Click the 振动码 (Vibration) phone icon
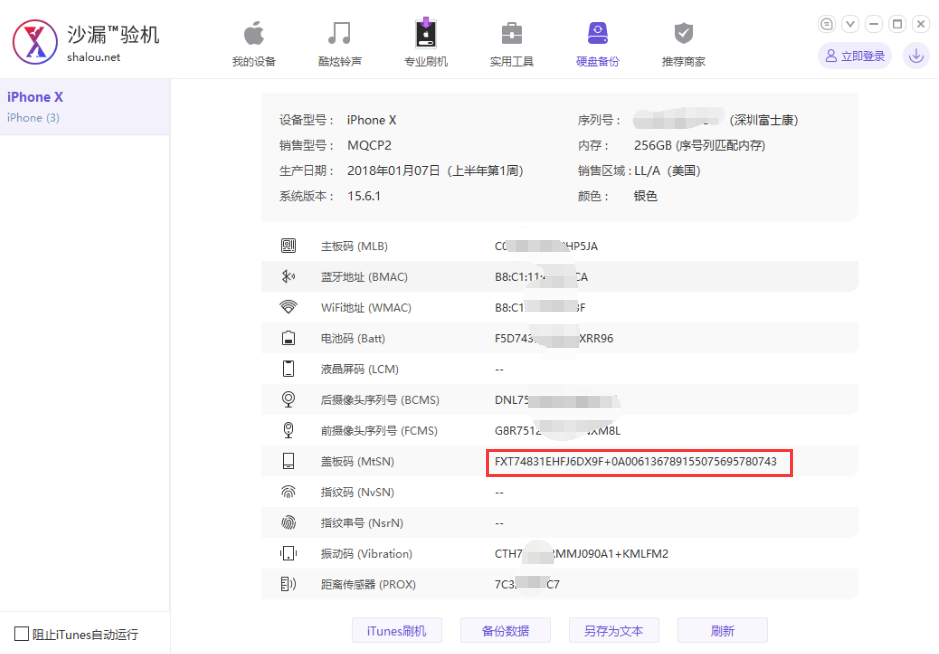Image resolution: width=939 pixels, height=654 pixels. [289, 553]
